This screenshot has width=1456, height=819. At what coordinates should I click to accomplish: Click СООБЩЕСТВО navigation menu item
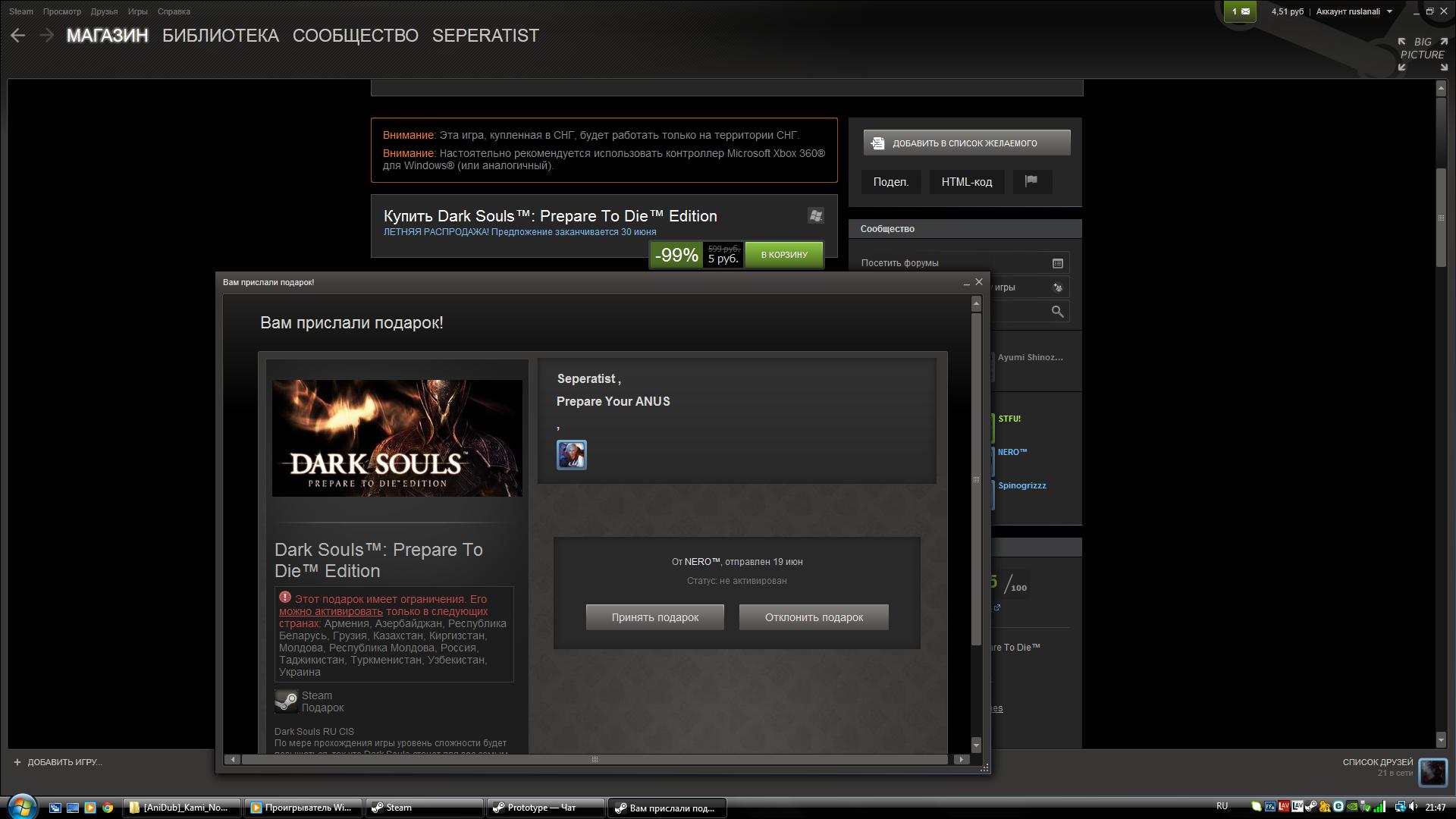pyautogui.click(x=356, y=35)
